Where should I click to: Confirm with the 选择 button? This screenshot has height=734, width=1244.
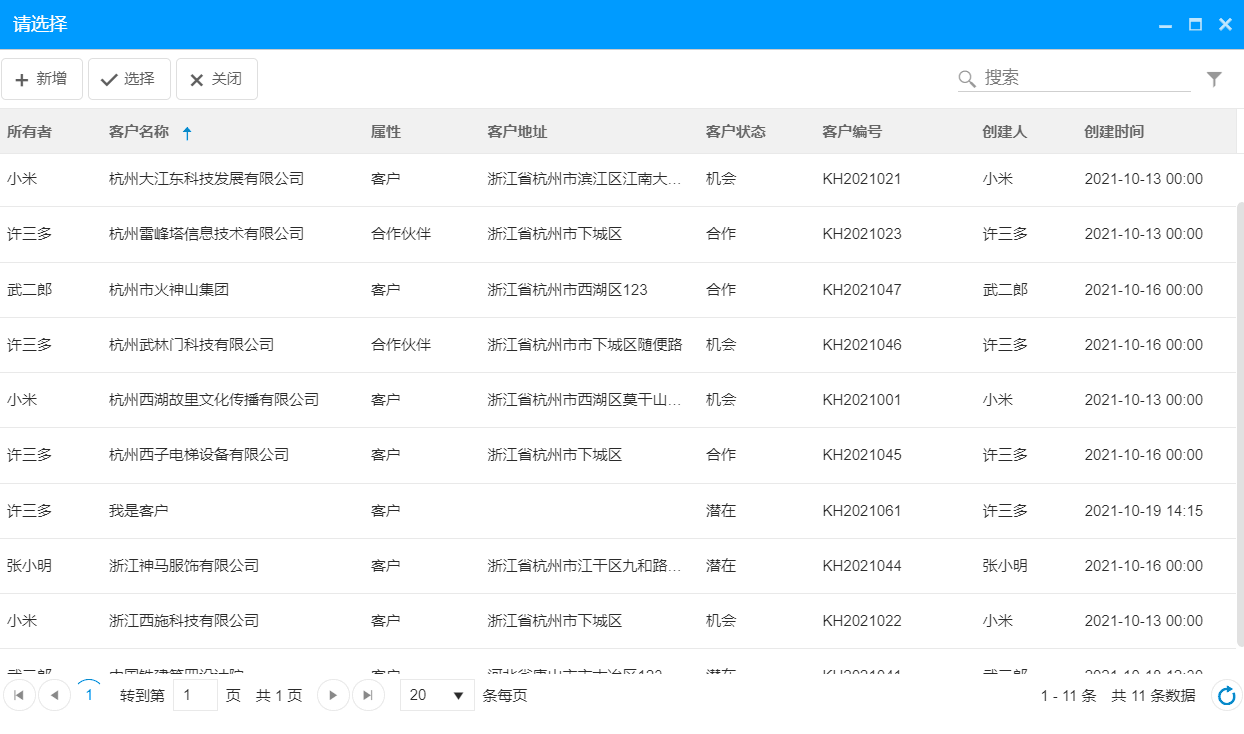pos(129,78)
